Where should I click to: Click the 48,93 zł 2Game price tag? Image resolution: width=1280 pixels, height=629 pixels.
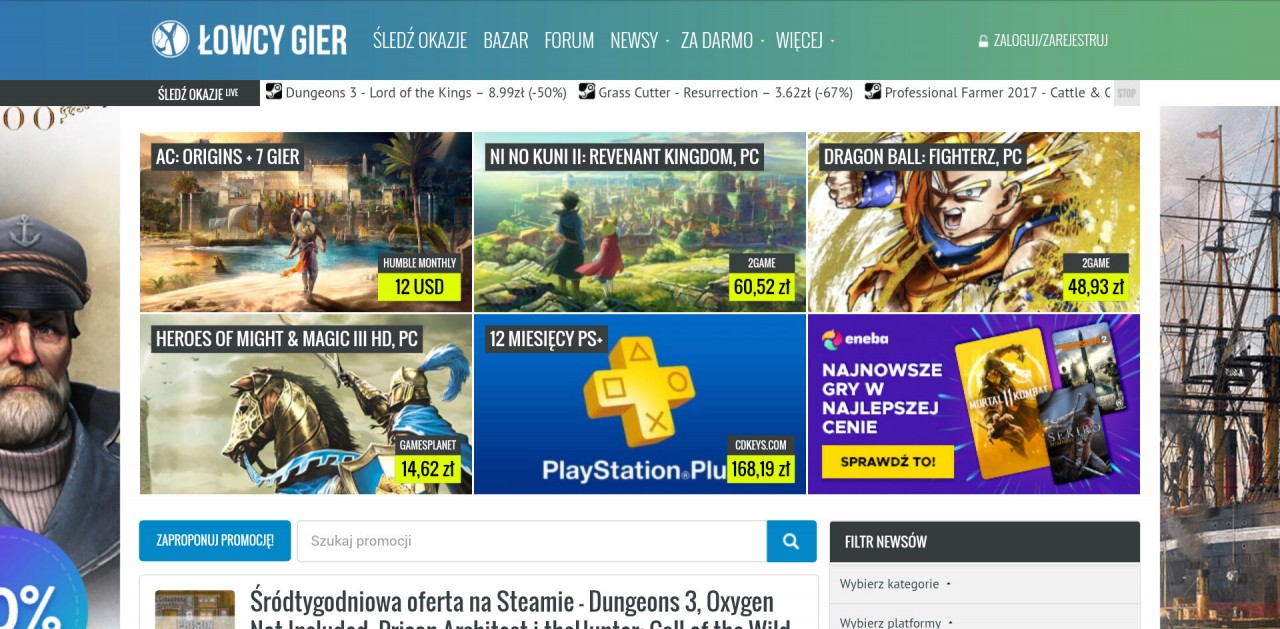(x=1096, y=287)
